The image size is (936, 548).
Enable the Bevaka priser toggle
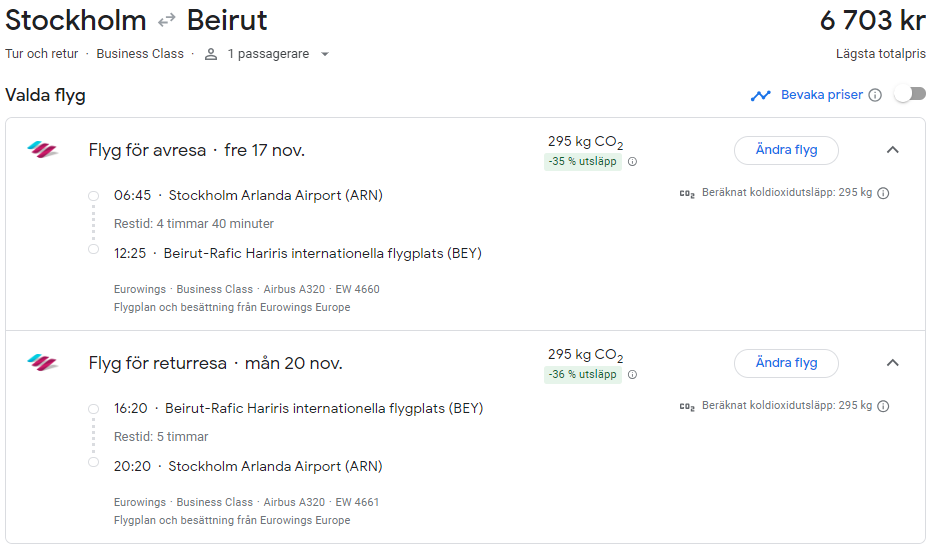909,94
